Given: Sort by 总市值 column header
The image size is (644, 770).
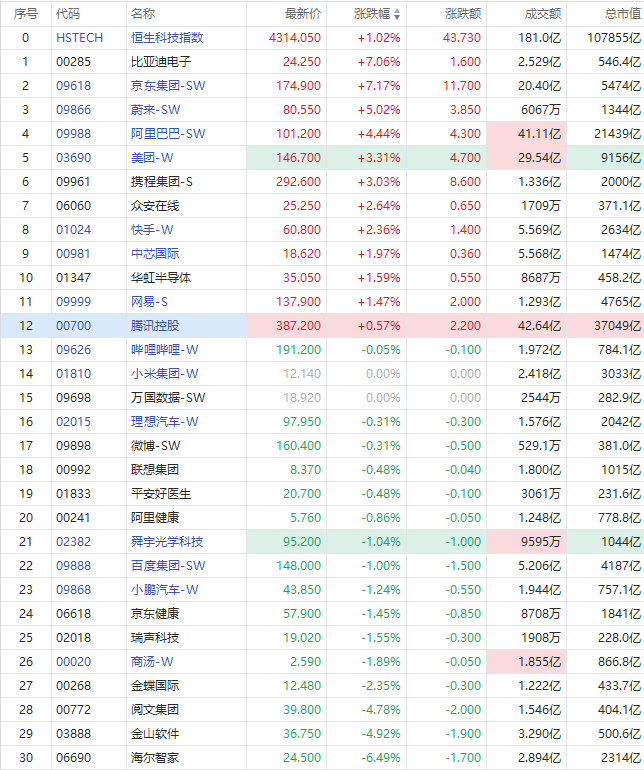Looking at the screenshot, I should (623, 14).
